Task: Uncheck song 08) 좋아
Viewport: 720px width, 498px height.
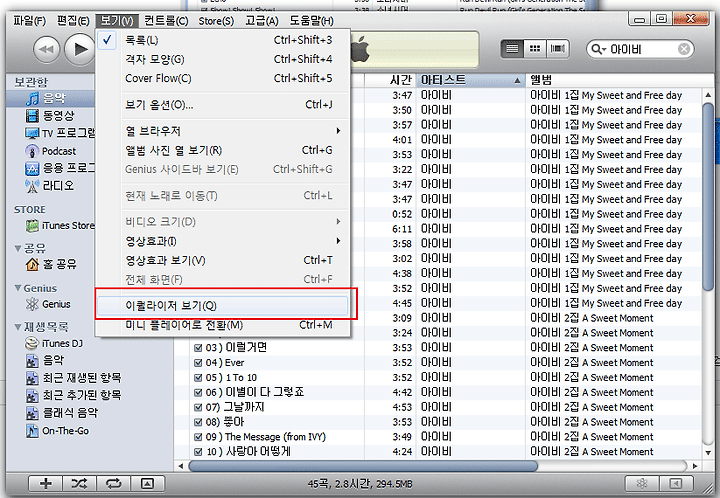Action: [x=198, y=422]
